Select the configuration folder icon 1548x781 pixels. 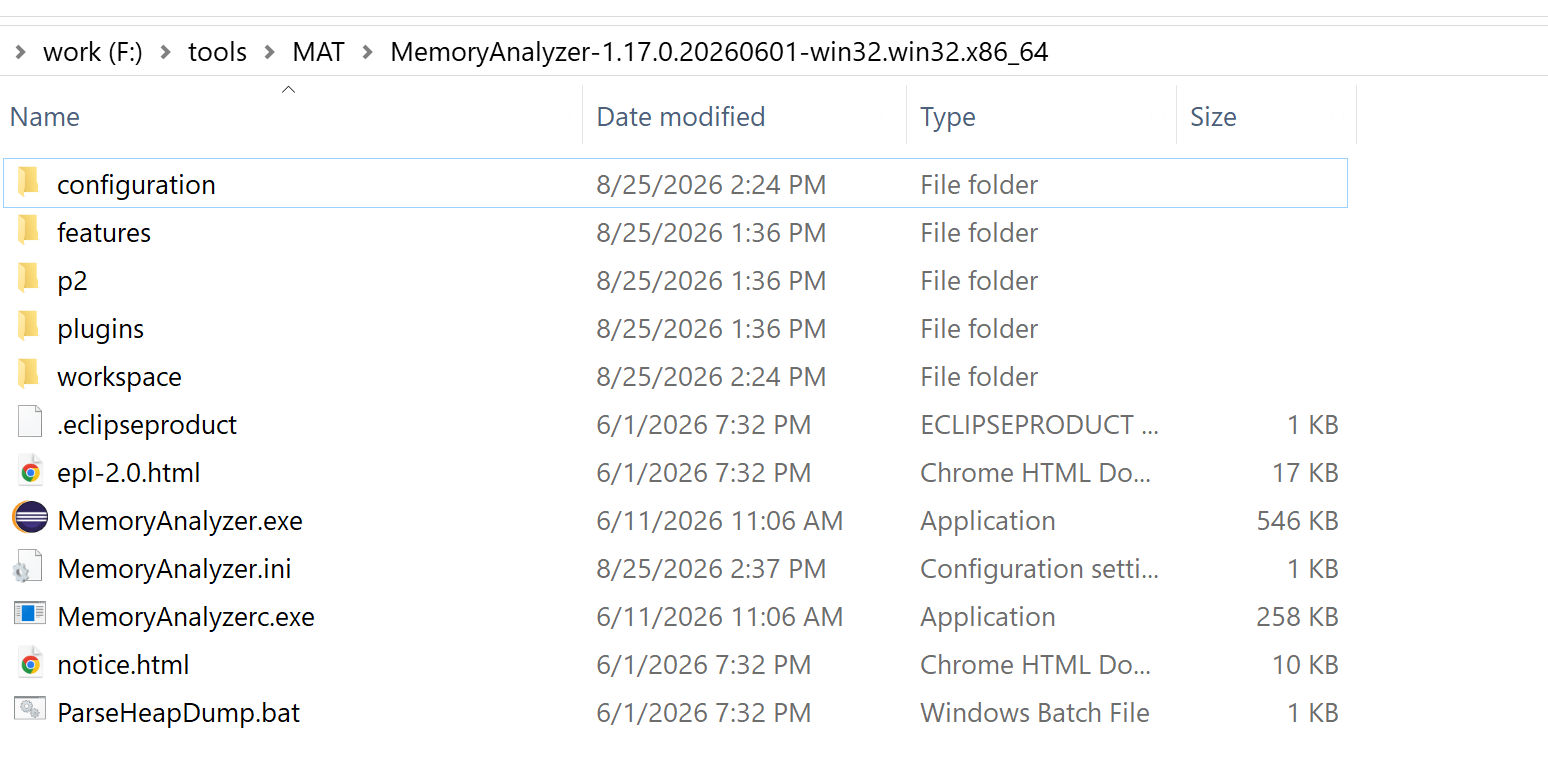(28, 182)
